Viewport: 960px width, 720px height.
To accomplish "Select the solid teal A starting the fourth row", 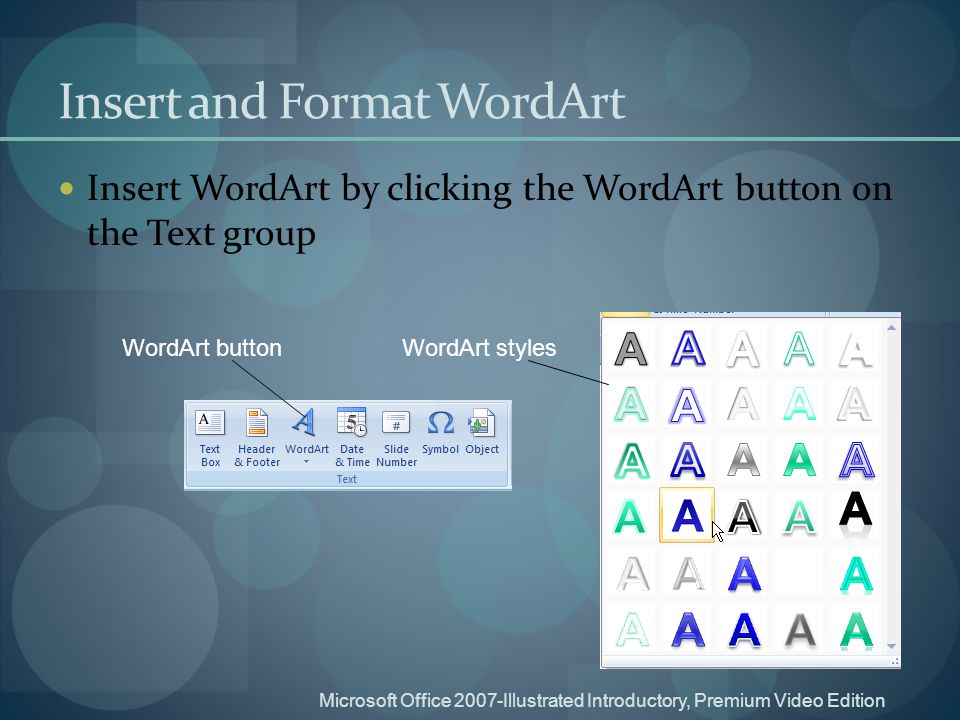I will point(631,516).
